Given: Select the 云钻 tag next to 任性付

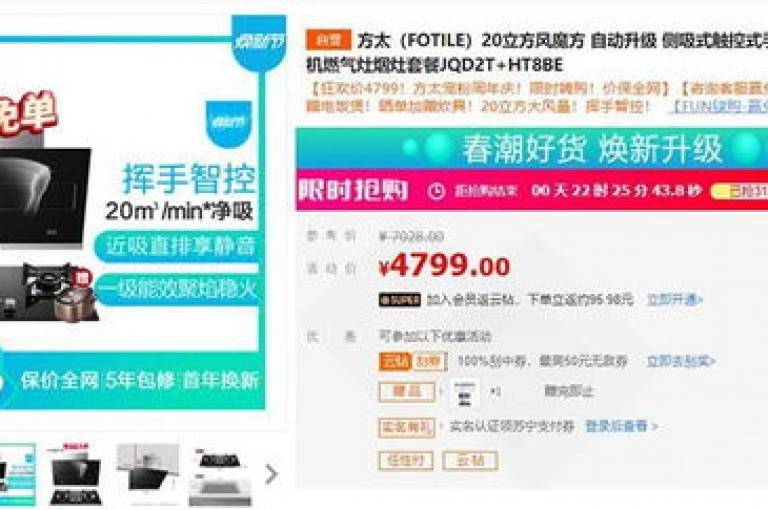Looking at the screenshot, I should 470,461.
